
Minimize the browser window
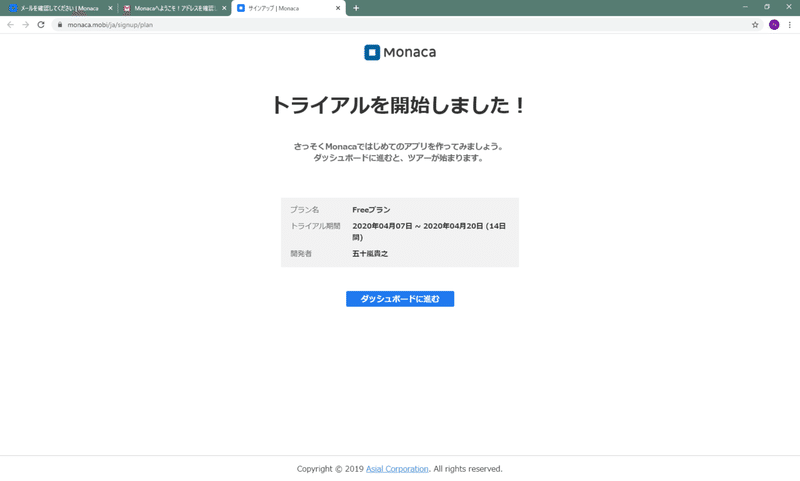point(745,7)
